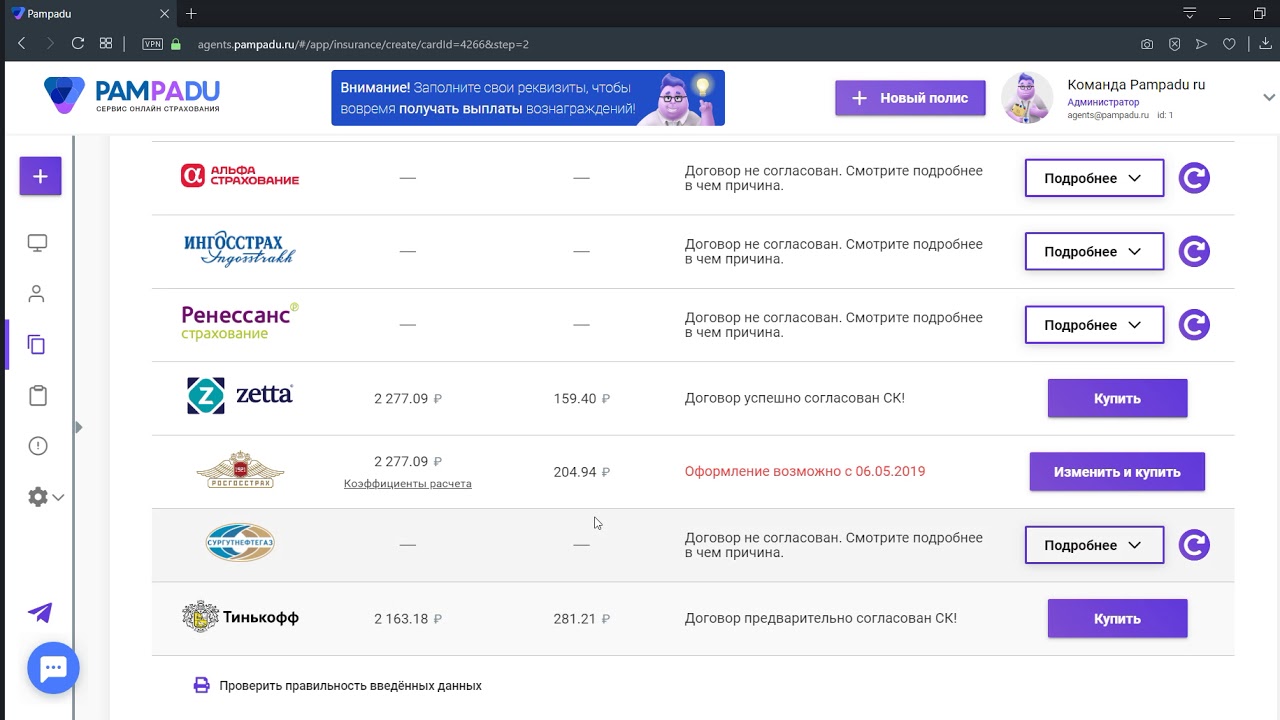Open the copy documents sidebar icon
Screen dimensions: 1280x720
[x=37, y=345]
